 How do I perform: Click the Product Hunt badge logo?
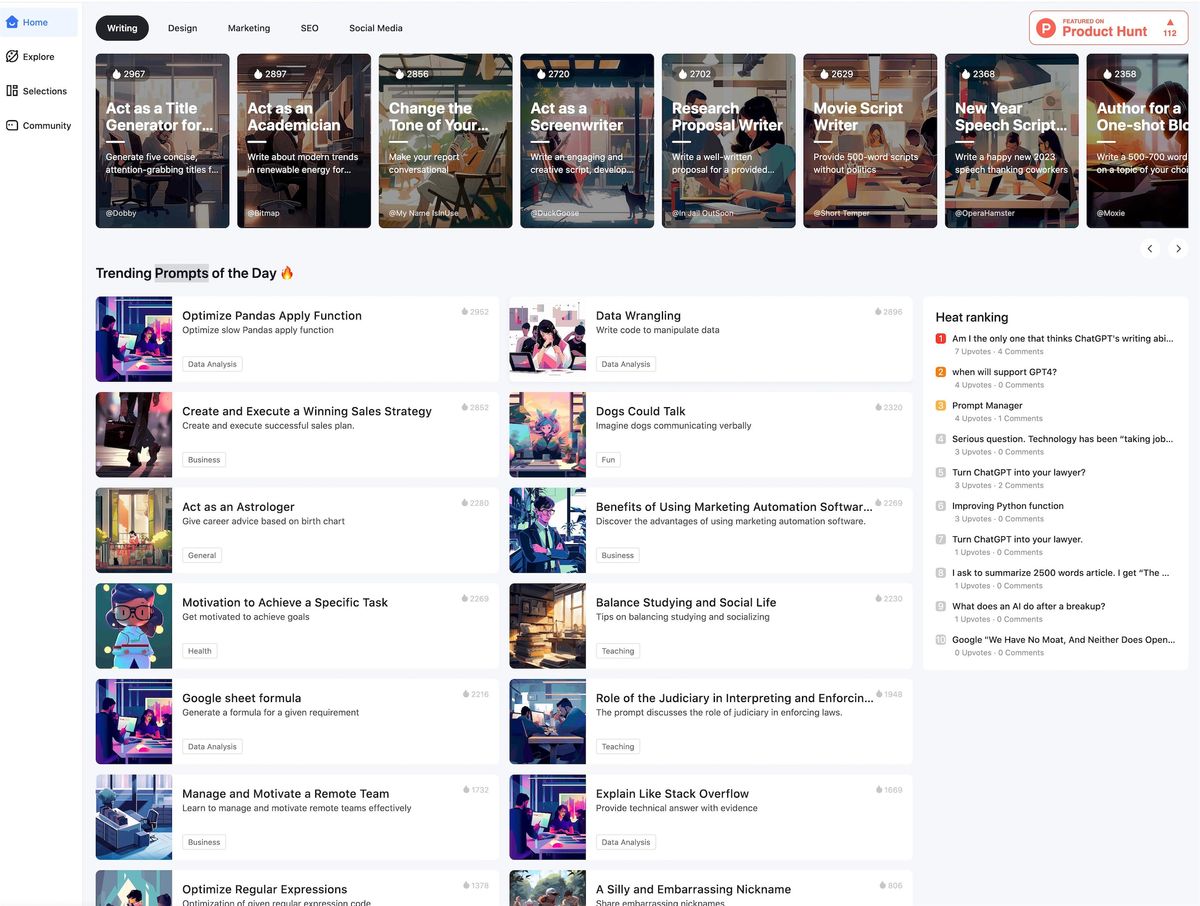tap(1046, 28)
